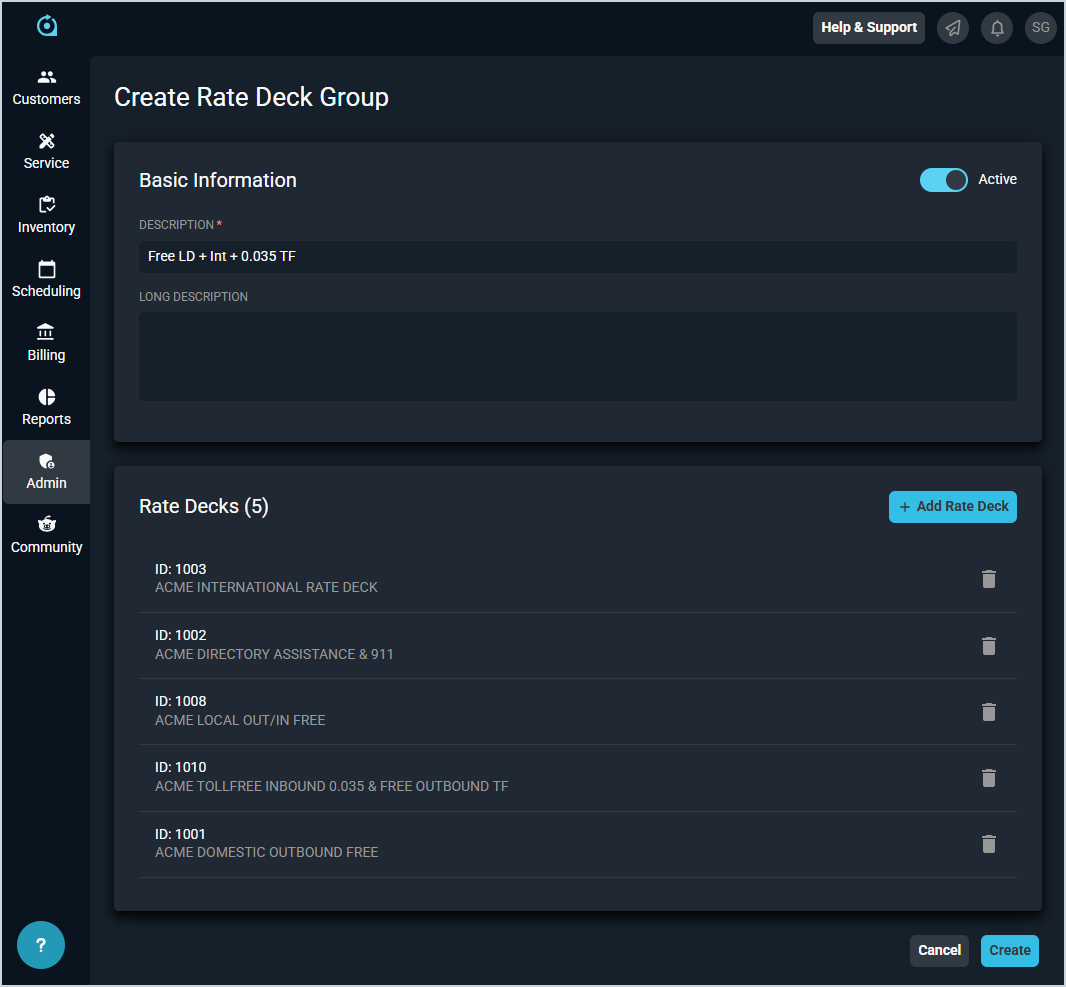
Task: Open the SG user avatar menu
Action: (x=1040, y=28)
